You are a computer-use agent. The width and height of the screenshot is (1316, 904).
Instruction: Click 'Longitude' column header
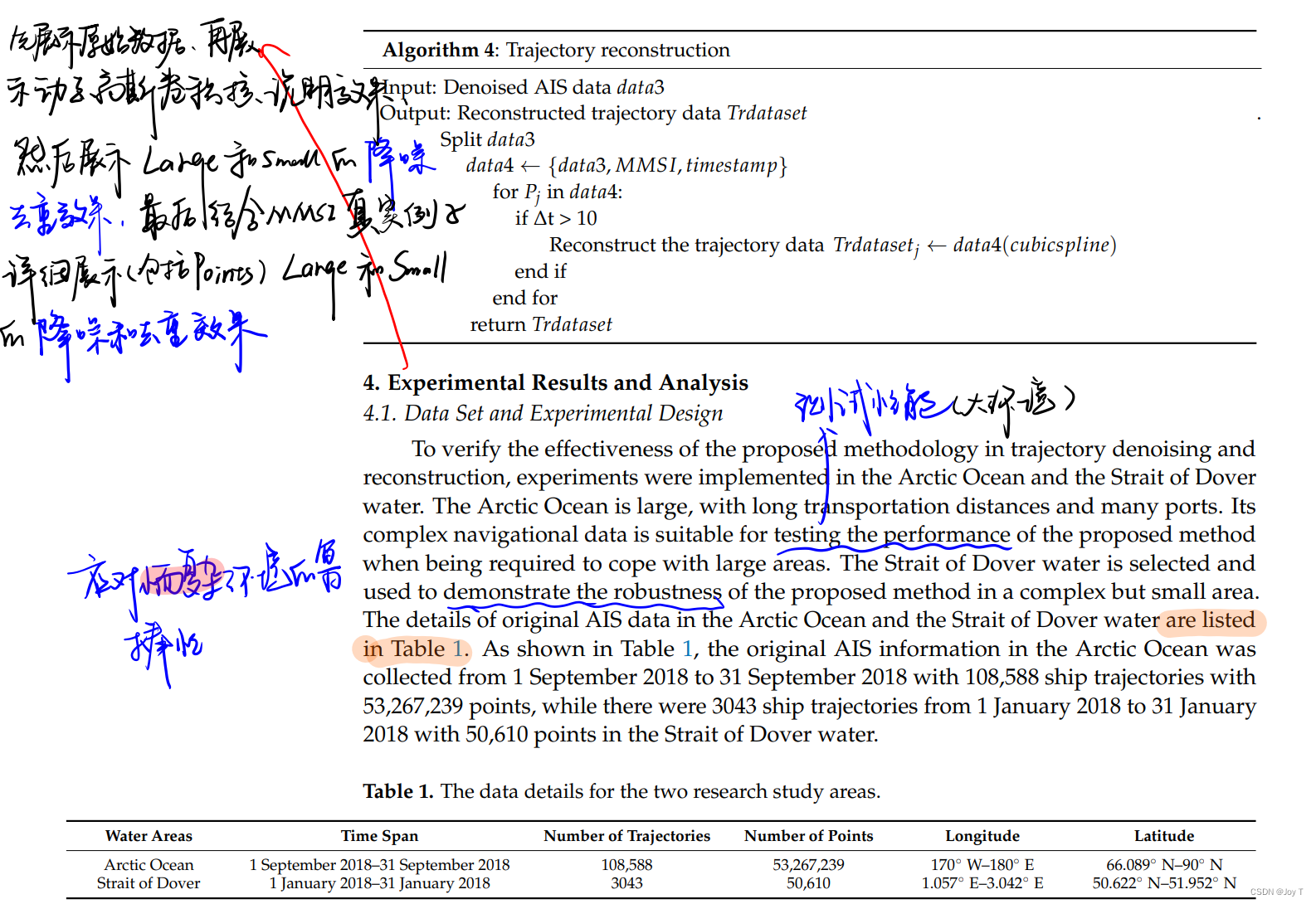982,836
